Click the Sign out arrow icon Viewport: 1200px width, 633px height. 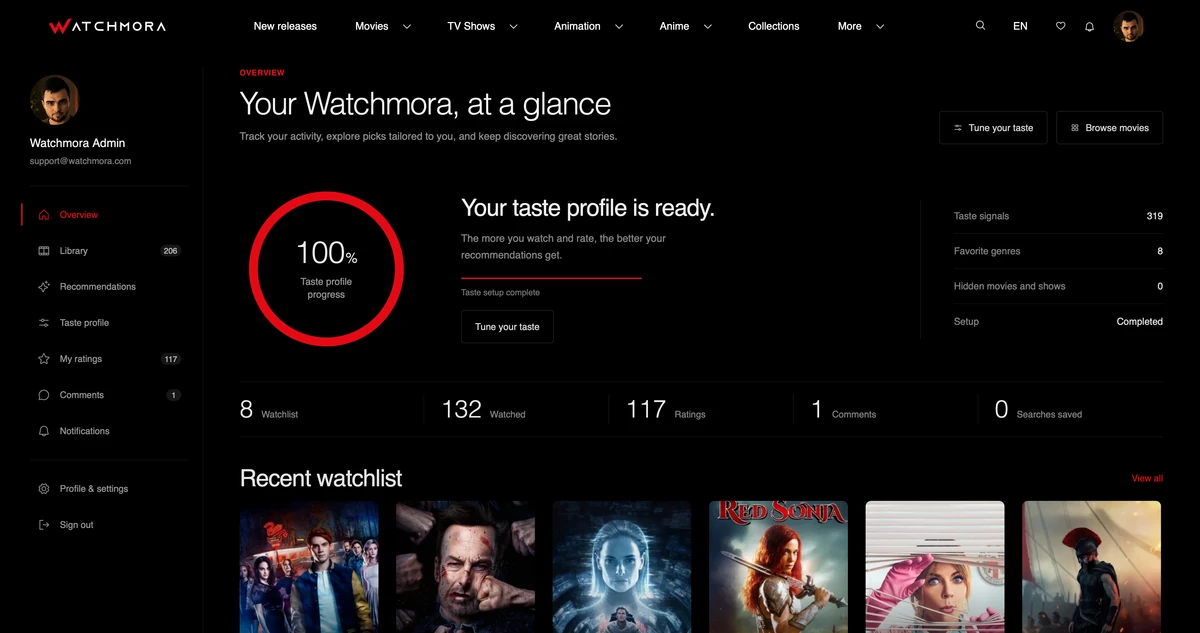tap(44, 525)
